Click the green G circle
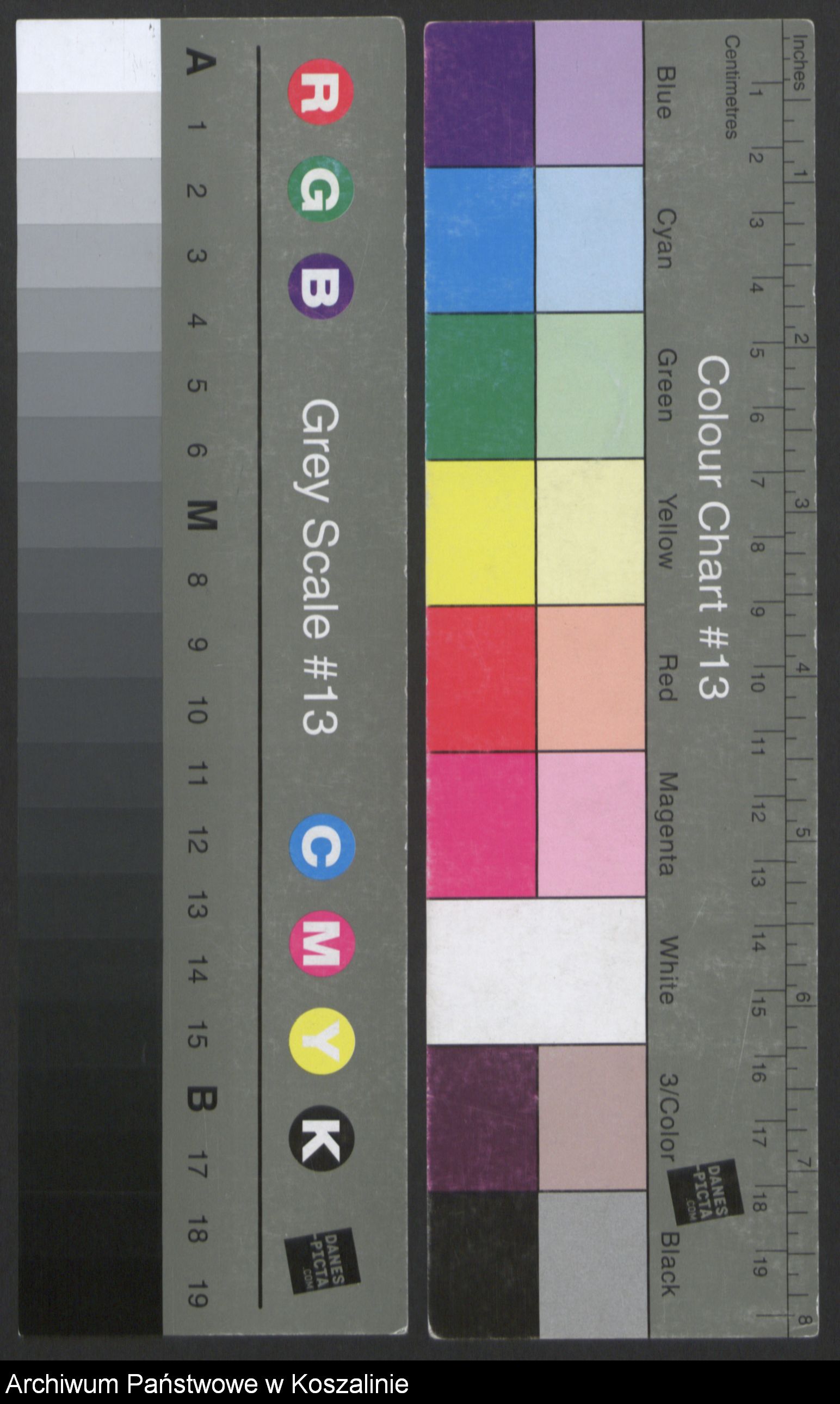The width and height of the screenshot is (840, 1404). [321, 189]
